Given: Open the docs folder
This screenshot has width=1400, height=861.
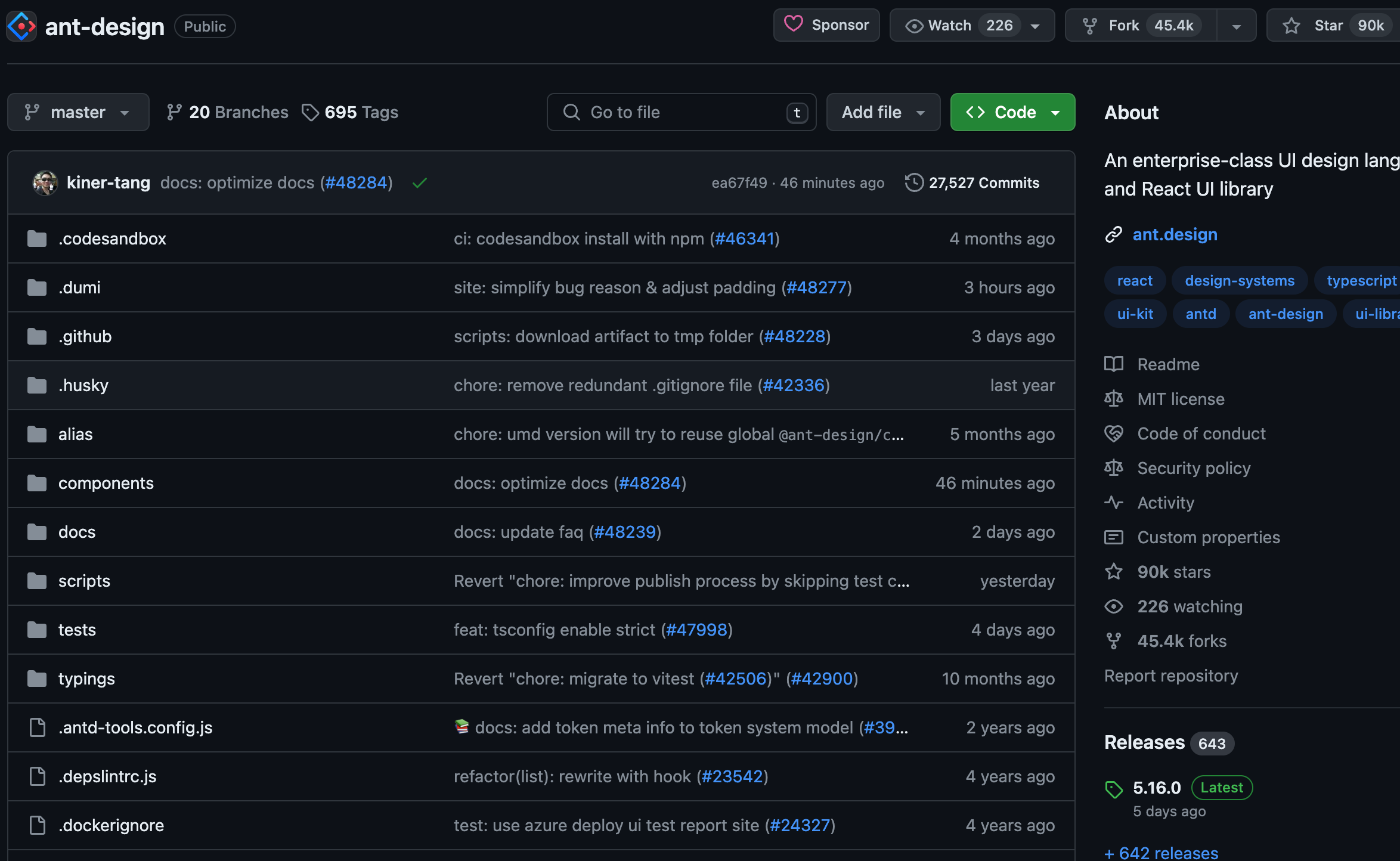Looking at the screenshot, I should pos(77,532).
